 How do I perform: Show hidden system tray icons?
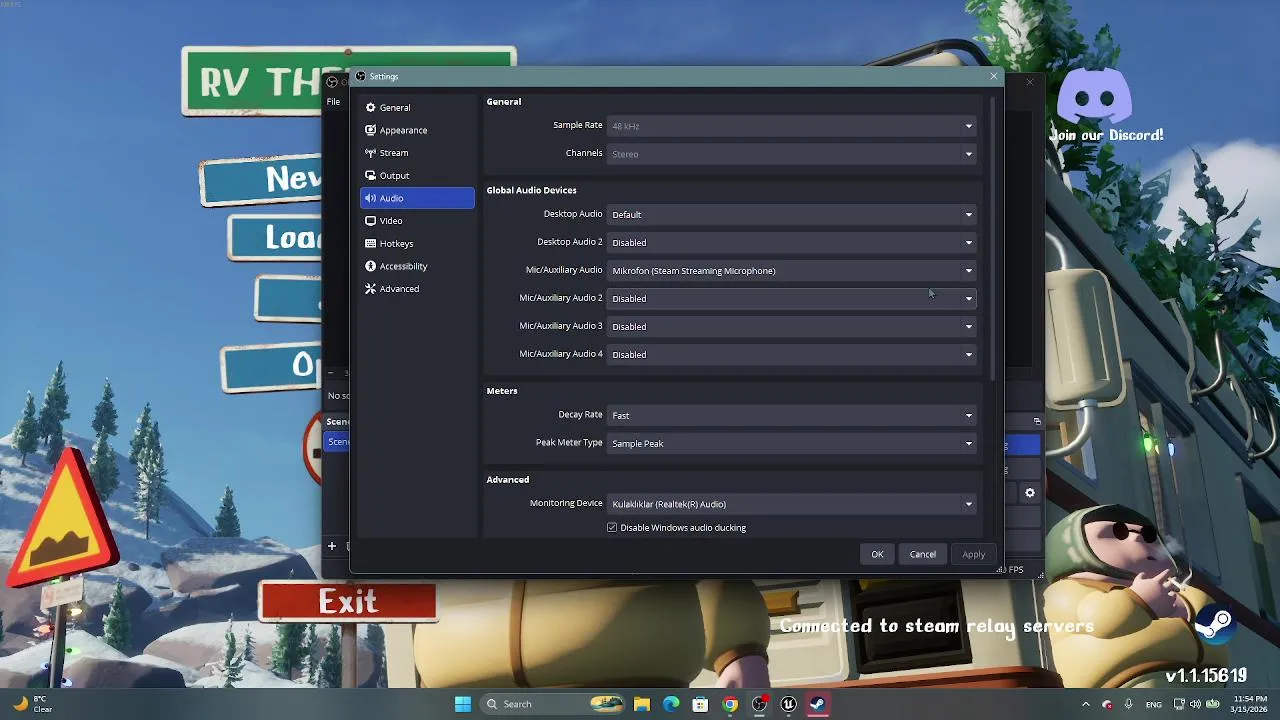[1086, 704]
